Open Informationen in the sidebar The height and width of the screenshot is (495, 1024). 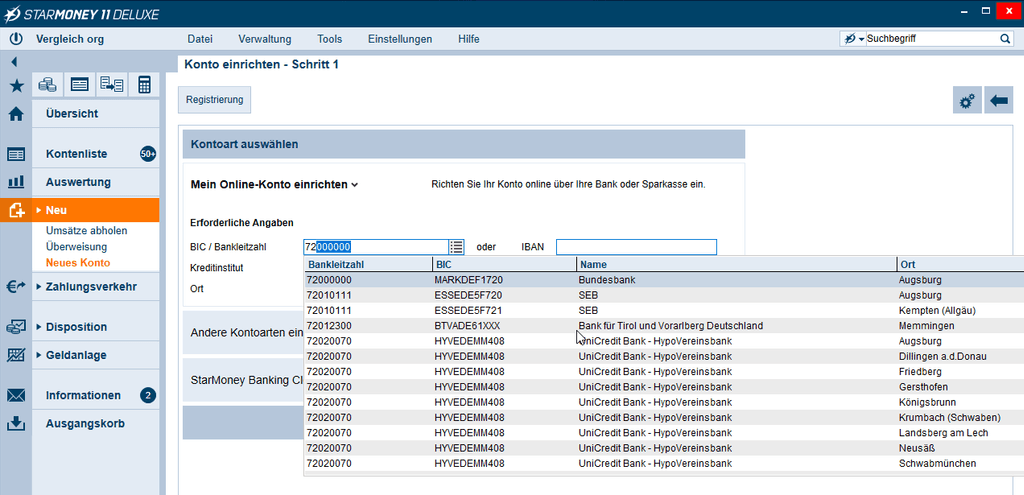point(95,395)
